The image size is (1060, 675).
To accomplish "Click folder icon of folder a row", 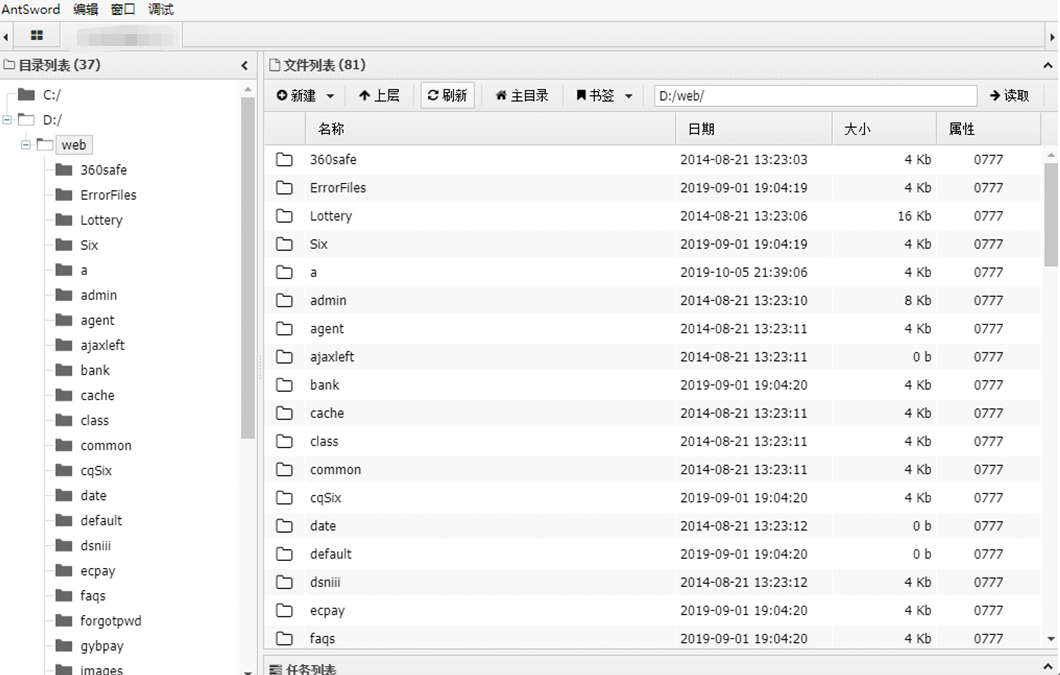I will 285,272.
